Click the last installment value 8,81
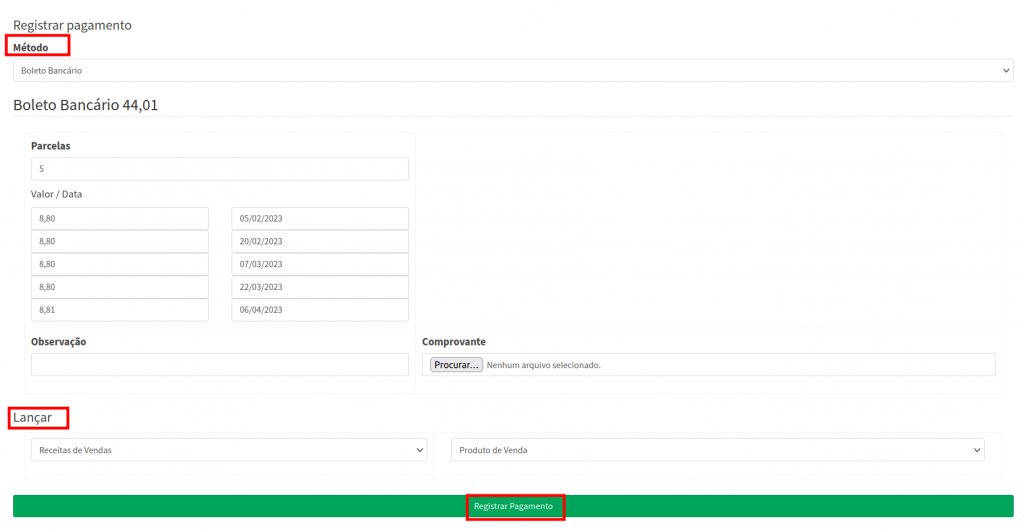Viewport: 1024px width, 532px height. pyautogui.click(x=120, y=310)
